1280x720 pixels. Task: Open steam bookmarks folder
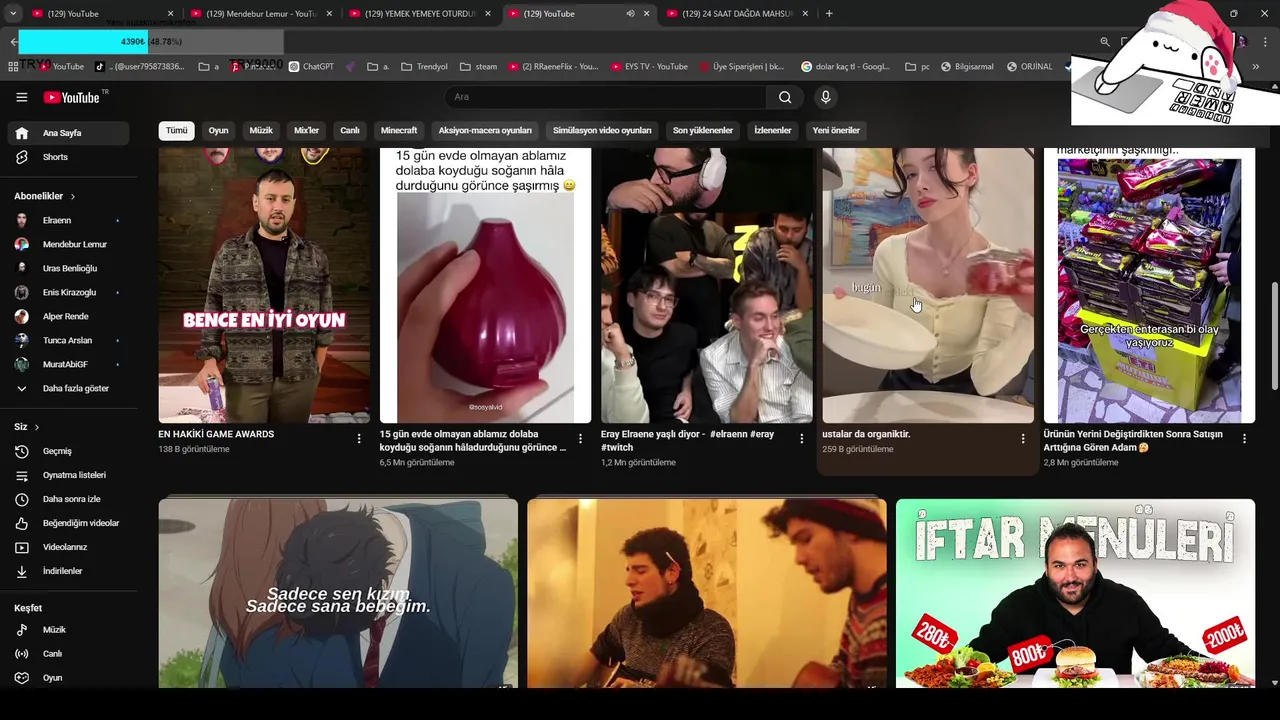pyautogui.click(x=479, y=67)
